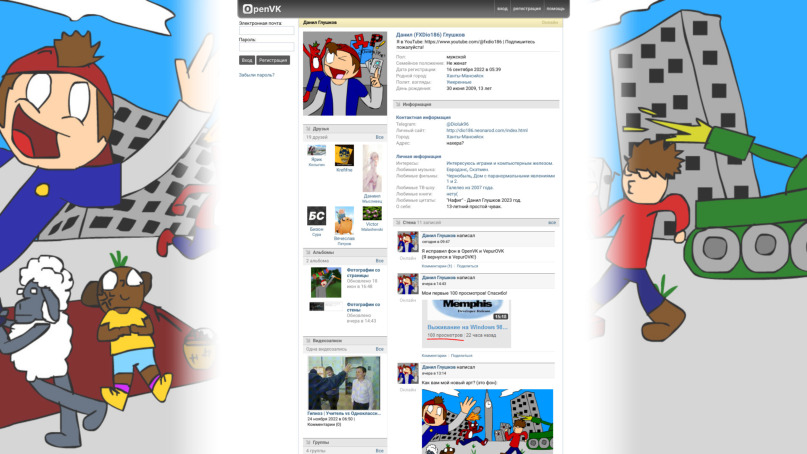
Task: Open the Гипноз | Учитель vs Одноклассн... video title
Action: click(344, 413)
